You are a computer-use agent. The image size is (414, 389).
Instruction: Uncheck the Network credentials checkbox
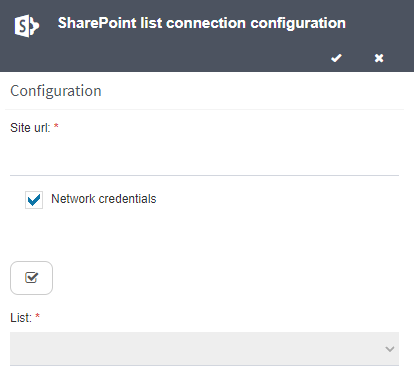[x=34, y=200]
